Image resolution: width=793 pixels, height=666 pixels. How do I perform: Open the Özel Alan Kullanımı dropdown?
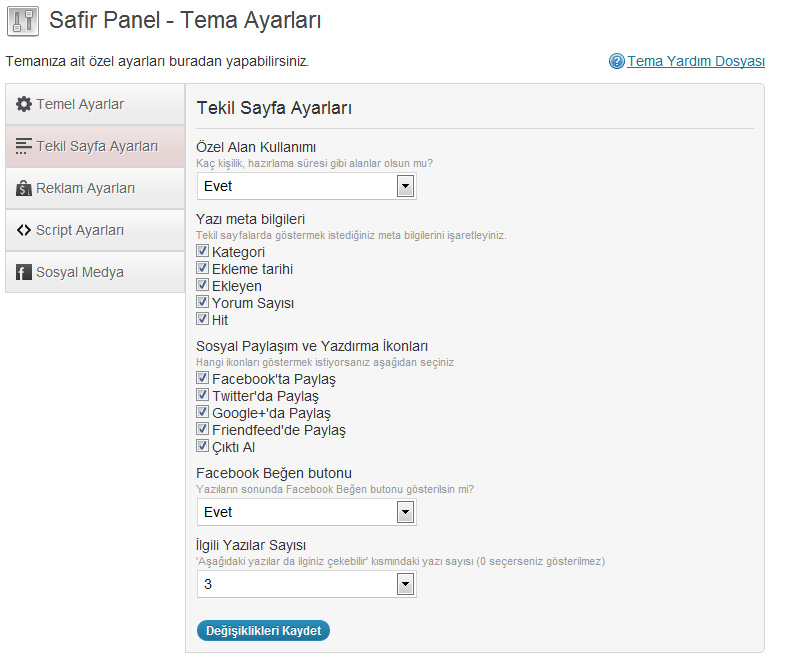pyautogui.click(x=306, y=186)
